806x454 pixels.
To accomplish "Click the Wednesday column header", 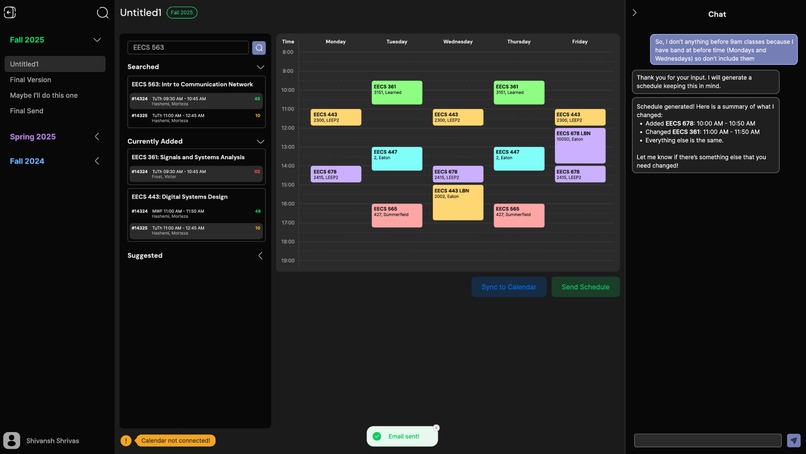I will (458, 42).
